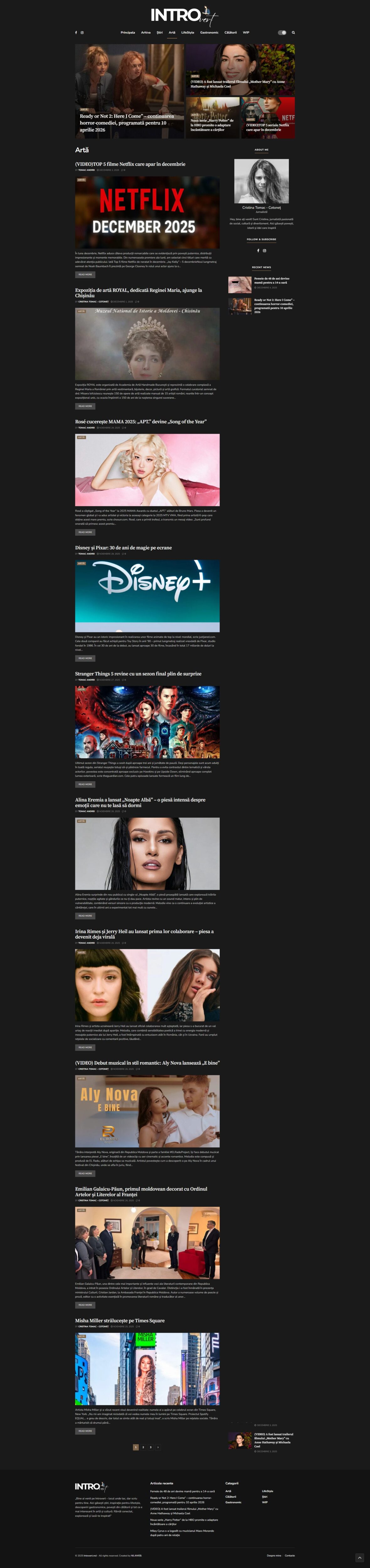Image resolution: width=370 pixels, height=1568 pixels.
Task: Click the INTROvert logo at top
Action: pyautogui.click(x=184, y=15)
